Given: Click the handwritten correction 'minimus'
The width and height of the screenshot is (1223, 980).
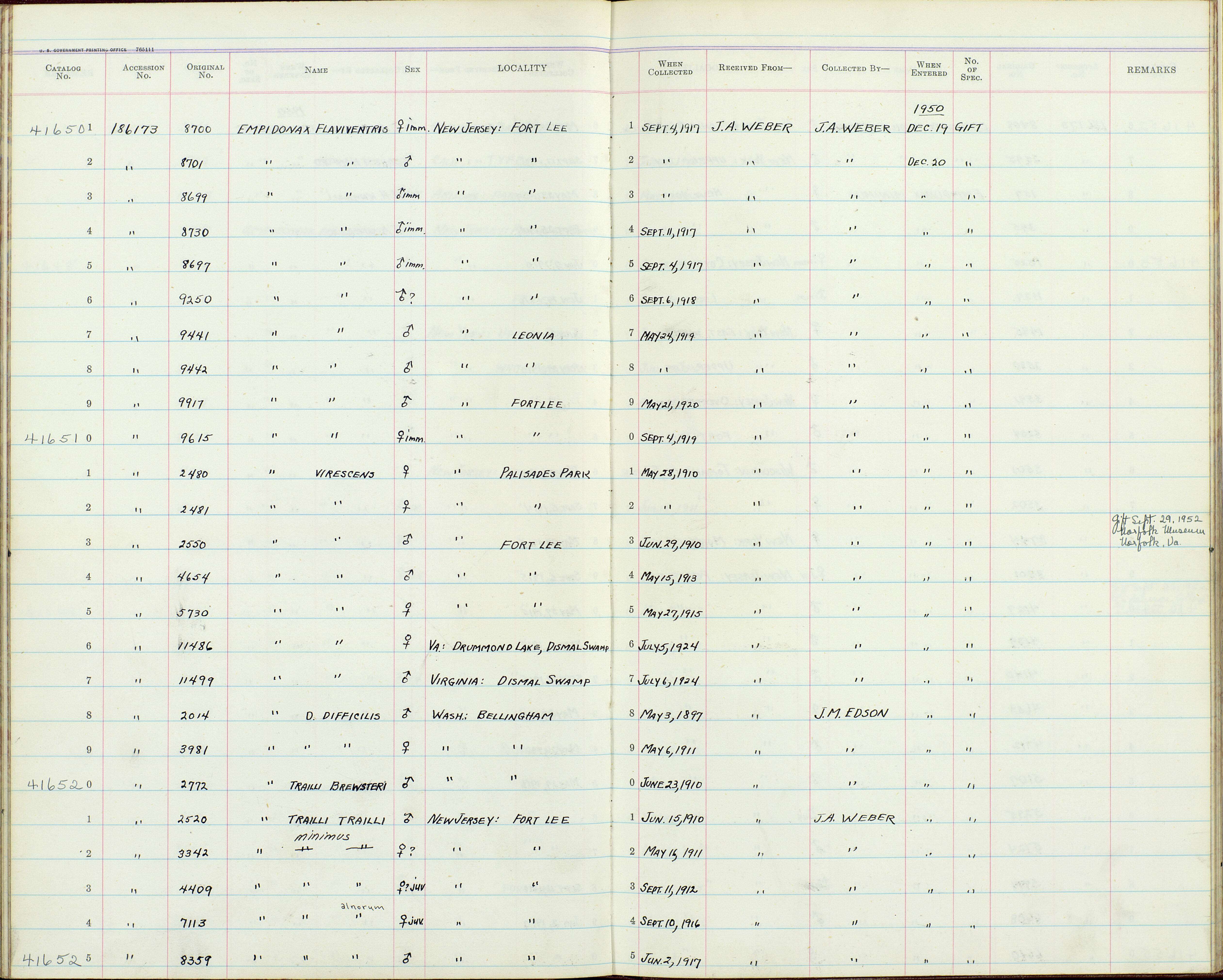Looking at the screenshot, I should [x=322, y=837].
